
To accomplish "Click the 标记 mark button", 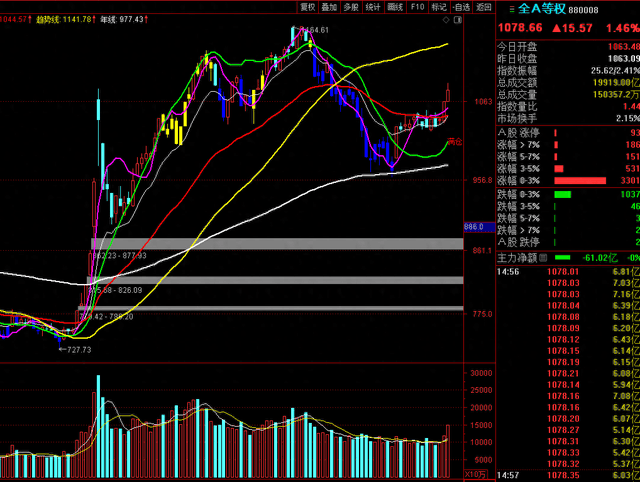I will coord(439,7).
